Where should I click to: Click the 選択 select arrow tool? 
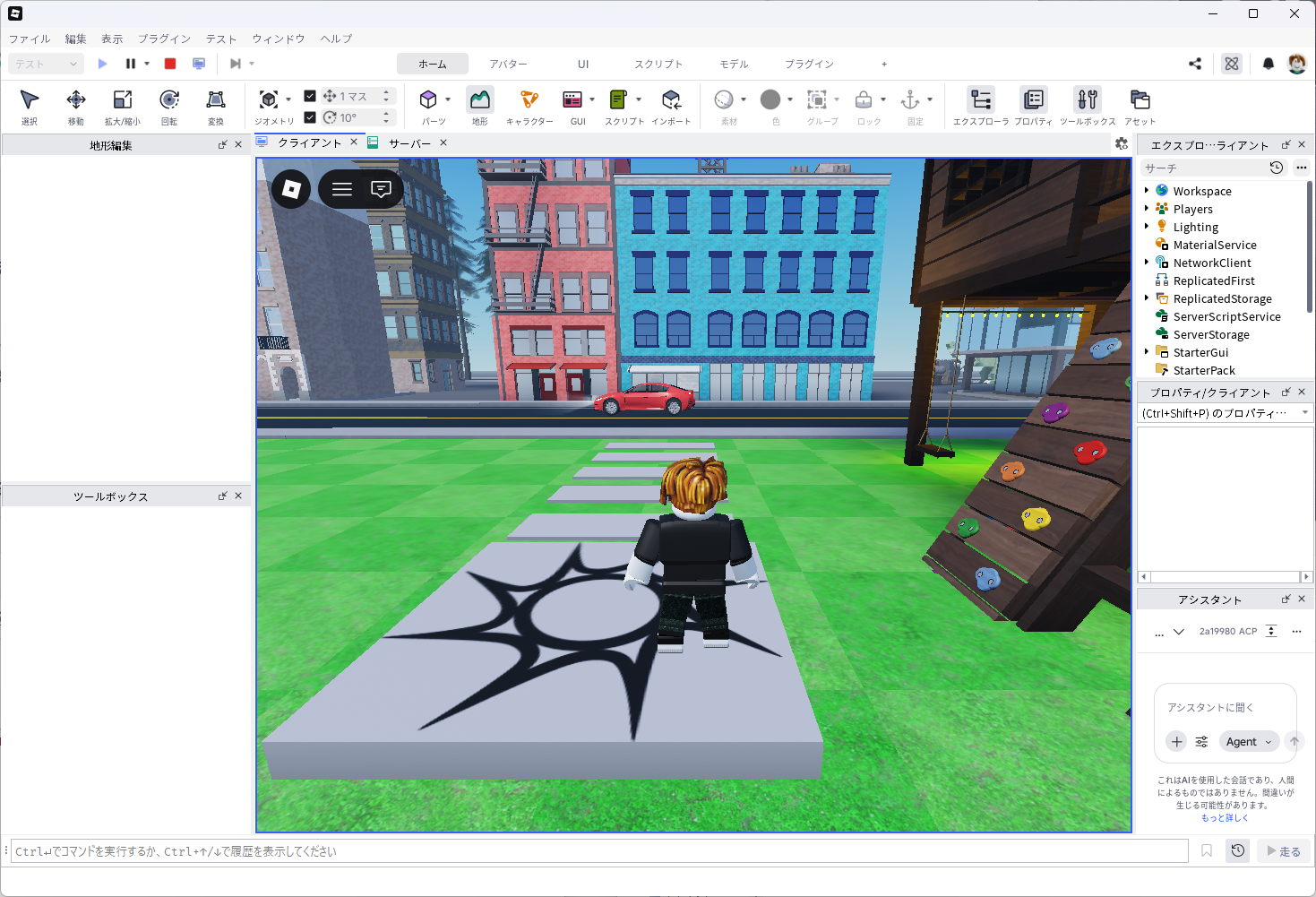[30, 107]
